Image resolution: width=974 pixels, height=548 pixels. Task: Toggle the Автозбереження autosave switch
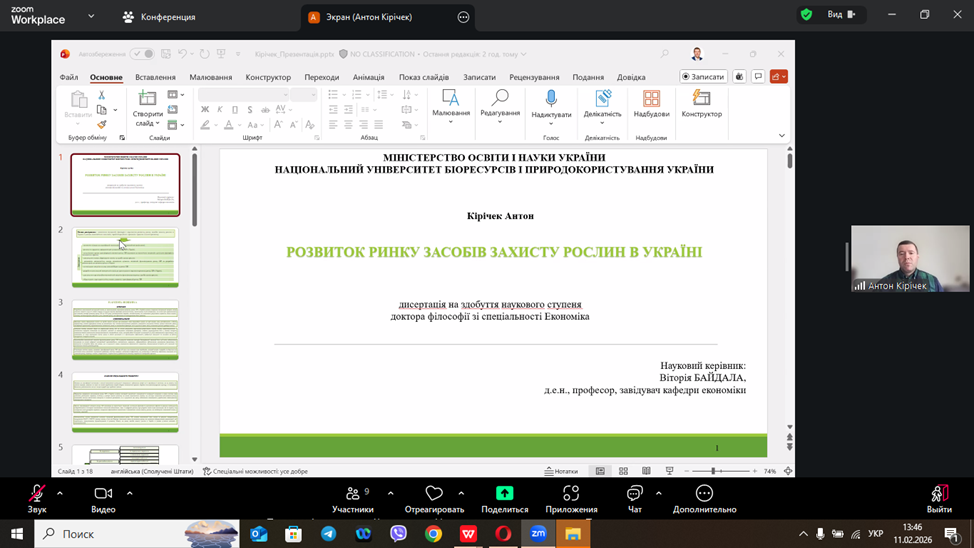point(143,54)
